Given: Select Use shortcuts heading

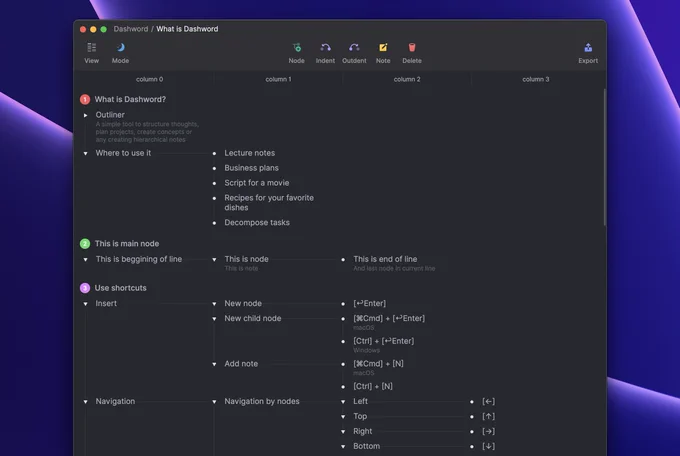Looking at the screenshot, I should coord(121,288).
